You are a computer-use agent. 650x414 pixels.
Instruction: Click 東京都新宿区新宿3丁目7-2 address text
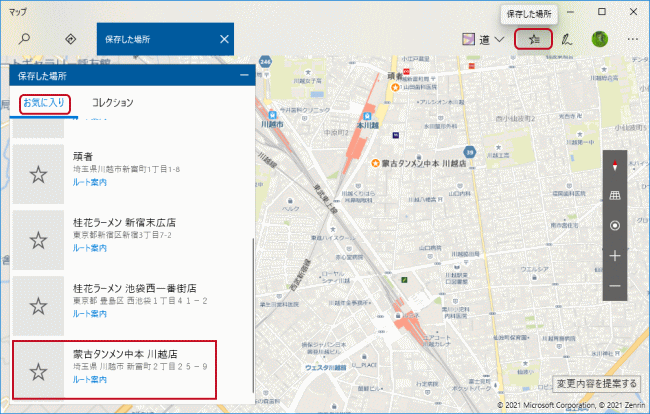coord(122,235)
